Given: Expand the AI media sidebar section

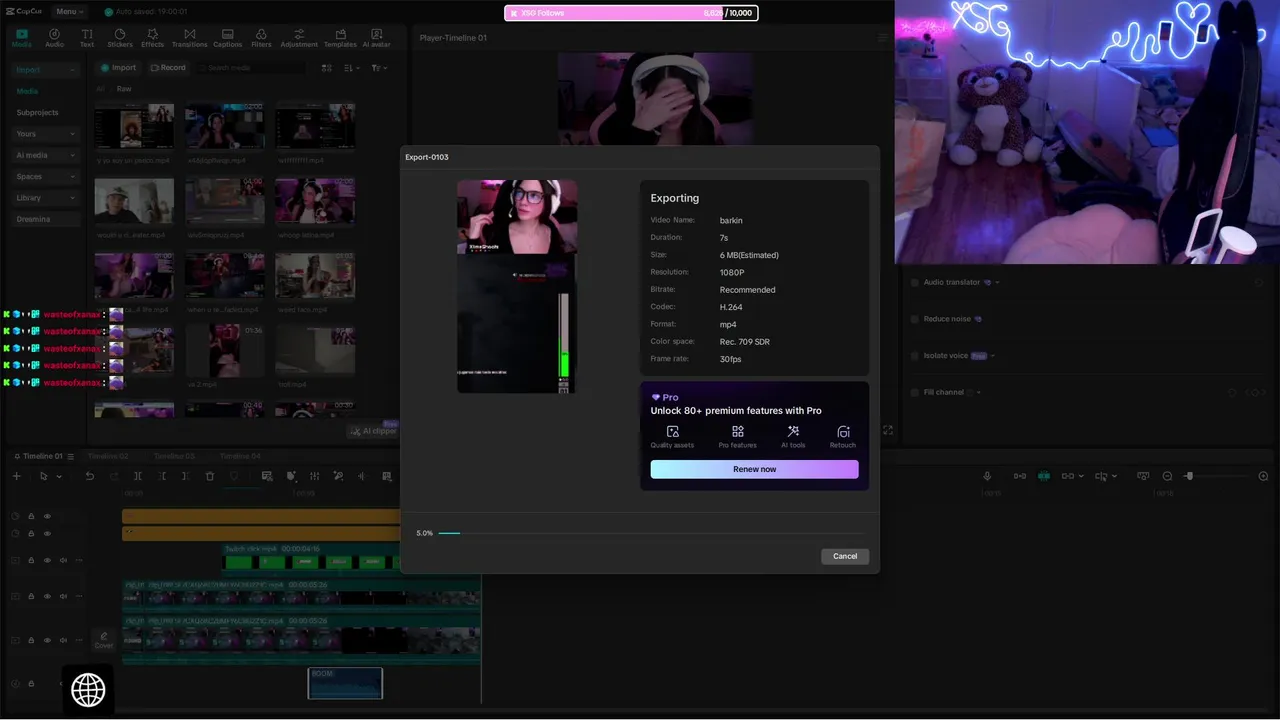Looking at the screenshot, I should (x=72, y=155).
